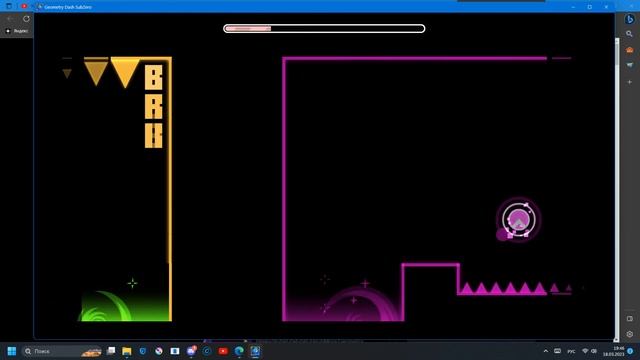
Task: Click the player ball character
Action: click(518, 220)
